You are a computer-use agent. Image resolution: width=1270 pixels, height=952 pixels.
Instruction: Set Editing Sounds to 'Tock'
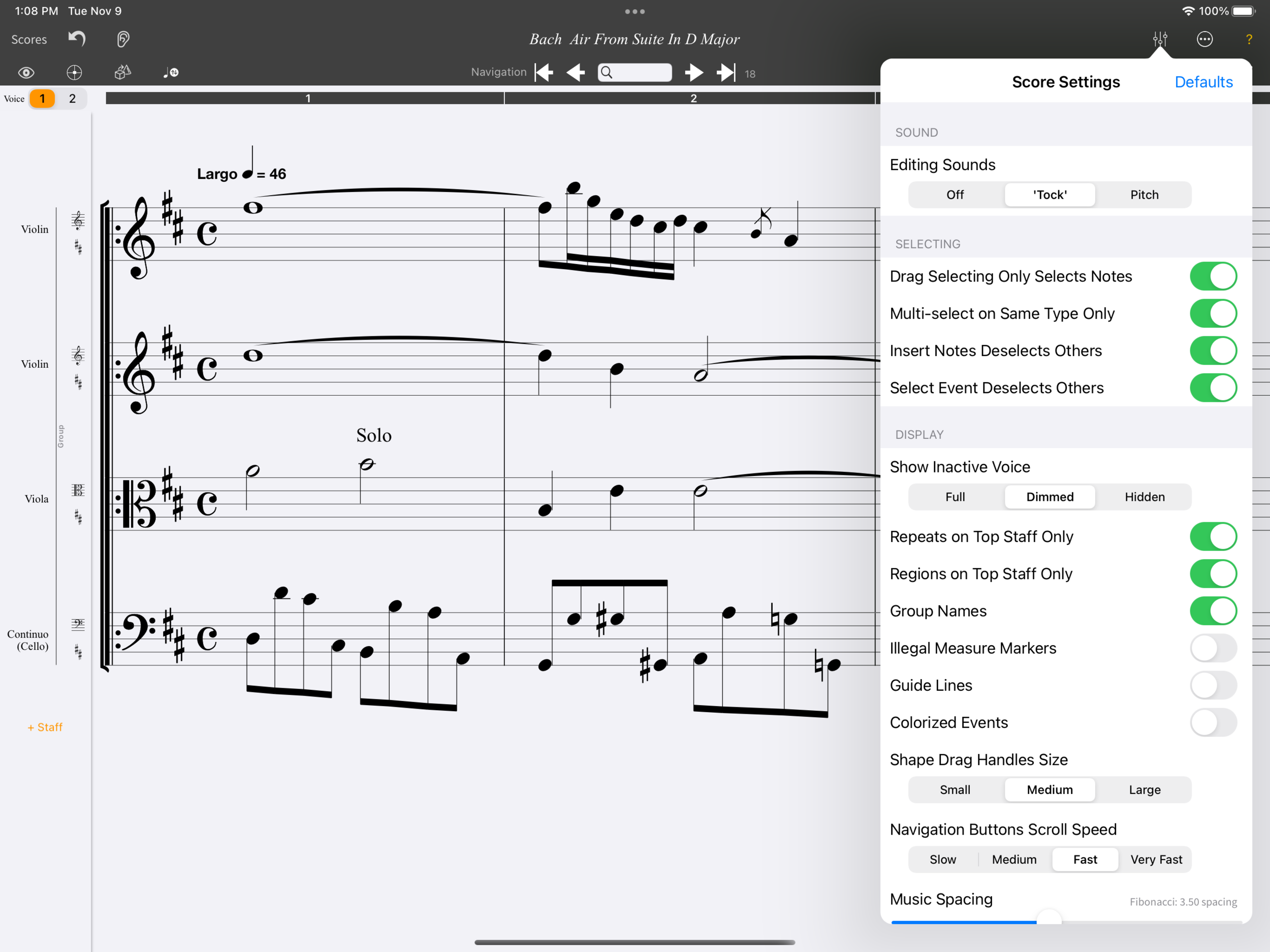tap(1050, 195)
